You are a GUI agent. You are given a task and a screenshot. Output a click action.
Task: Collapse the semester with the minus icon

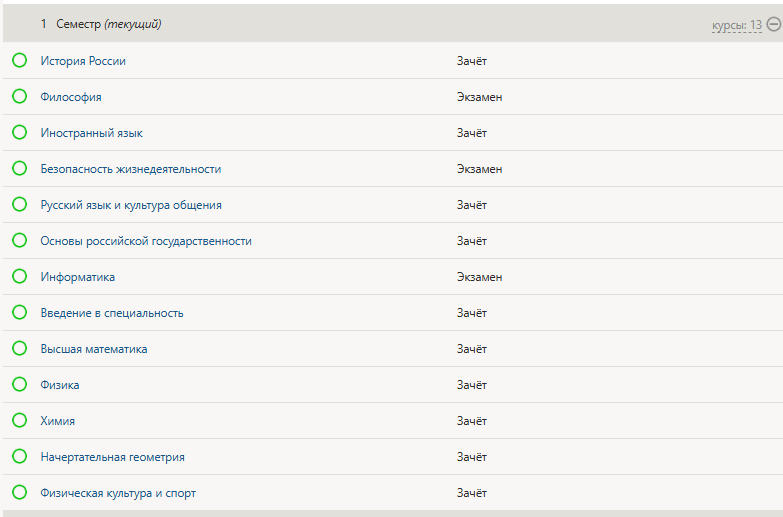[773, 24]
